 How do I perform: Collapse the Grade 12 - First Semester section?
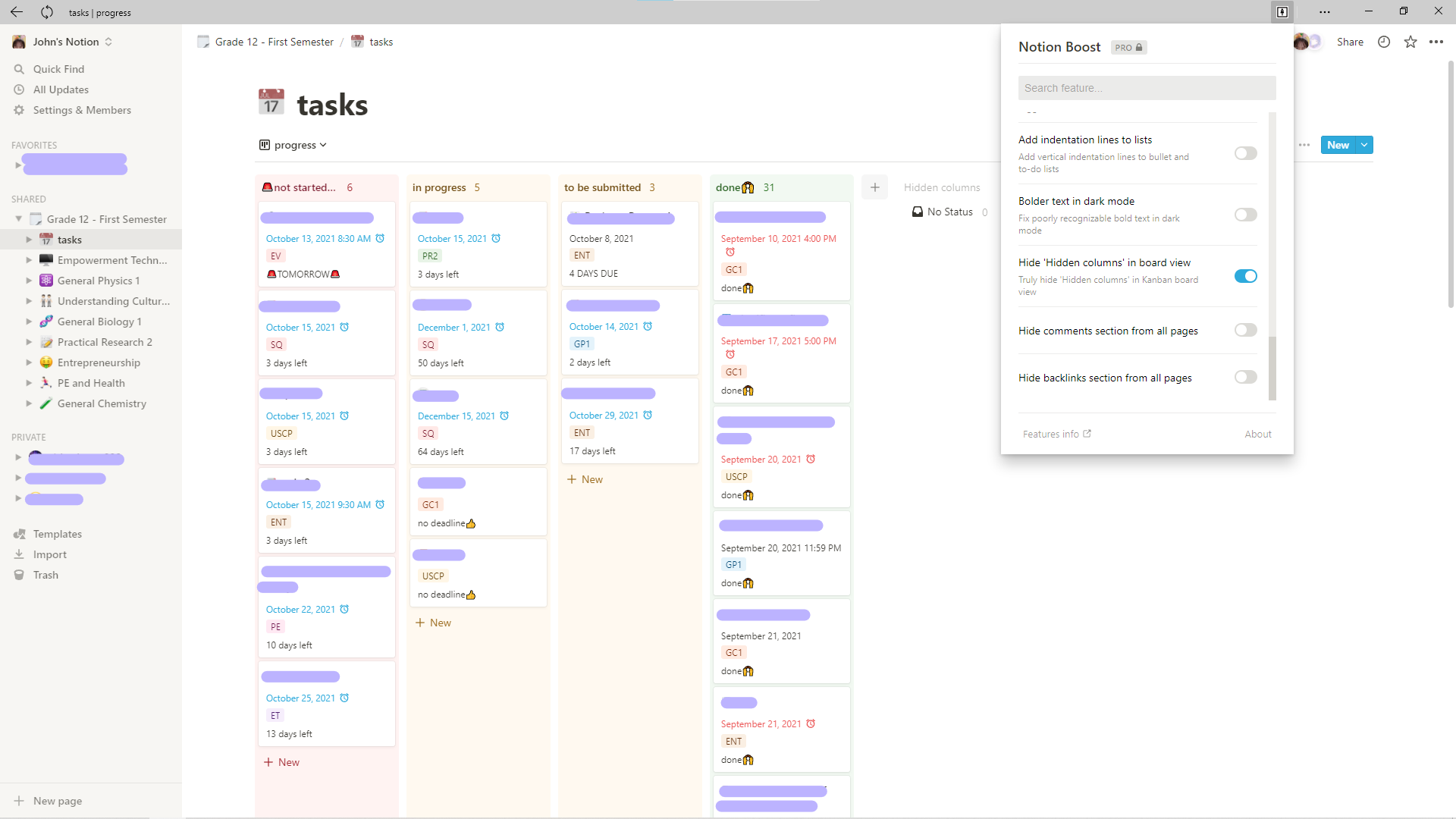[18, 218]
